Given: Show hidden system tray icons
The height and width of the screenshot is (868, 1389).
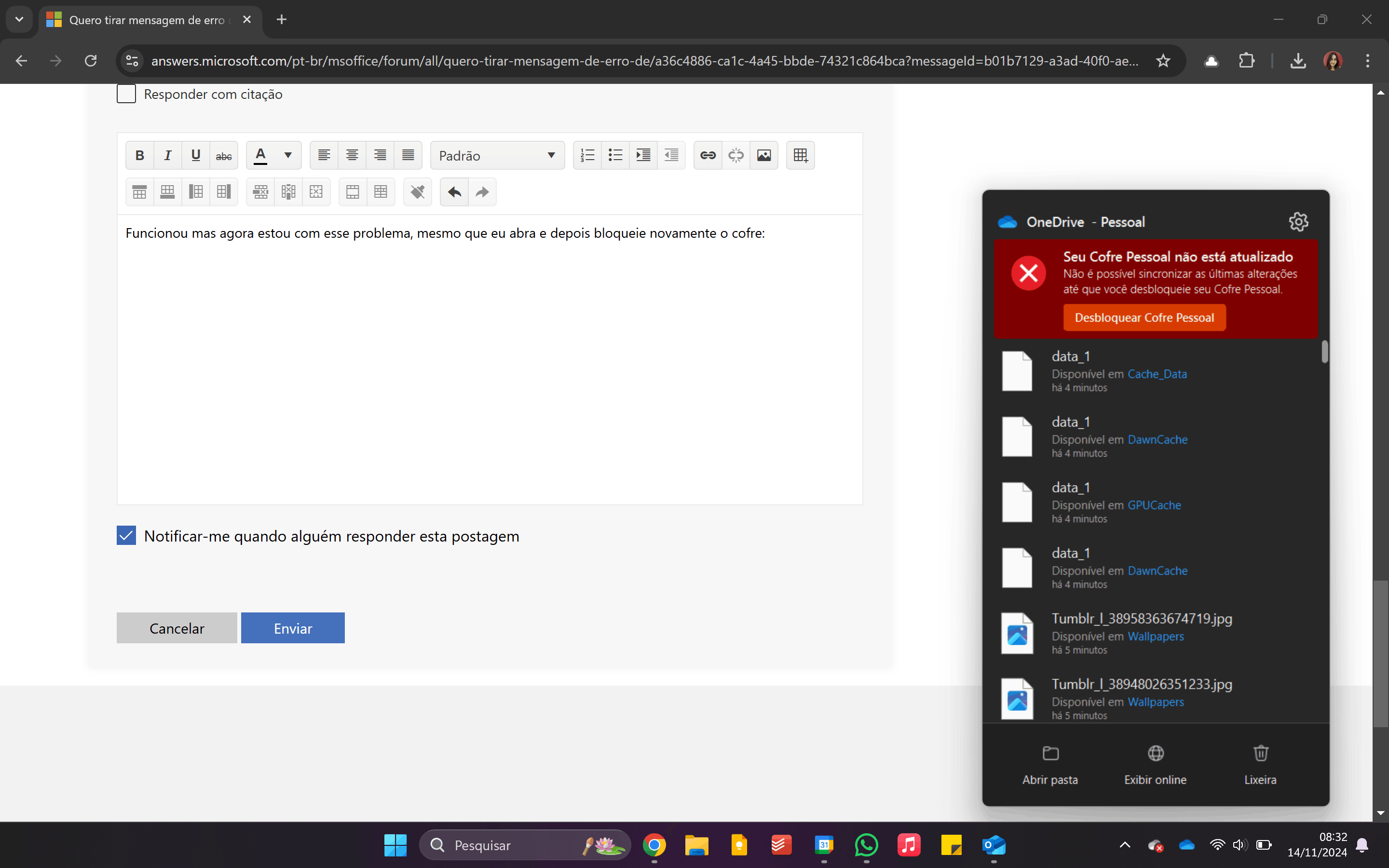Looking at the screenshot, I should point(1125,845).
